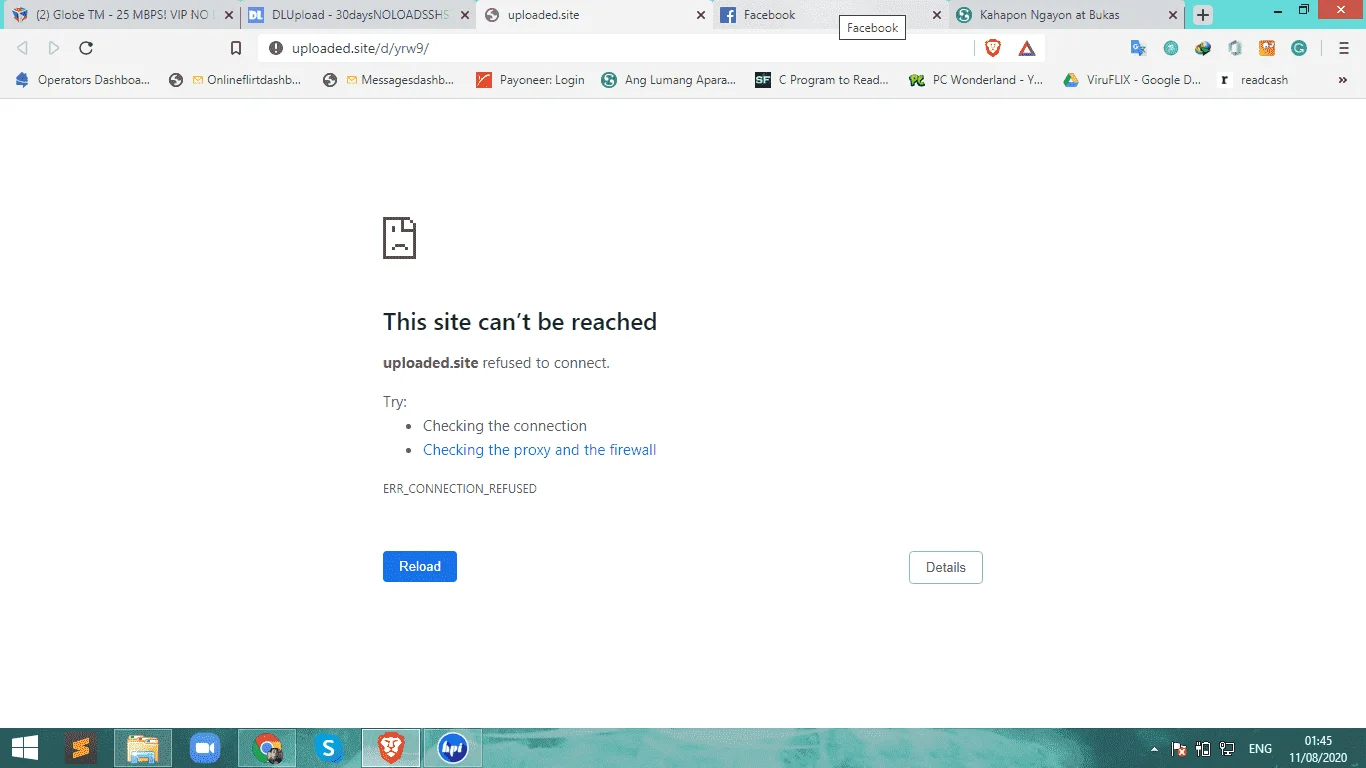The width and height of the screenshot is (1366, 768).
Task: Open the Google Translate extension
Action: (x=1138, y=48)
